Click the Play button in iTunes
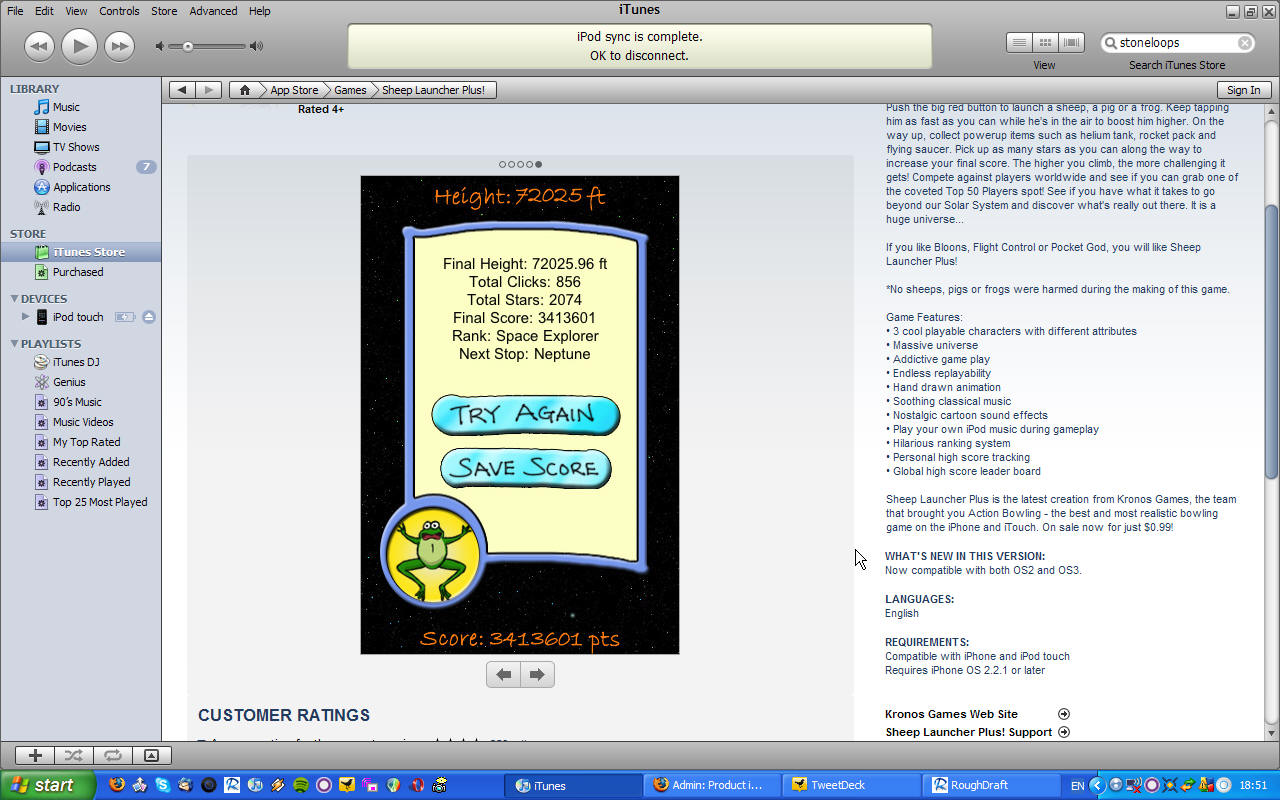 [x=79, y=46]
